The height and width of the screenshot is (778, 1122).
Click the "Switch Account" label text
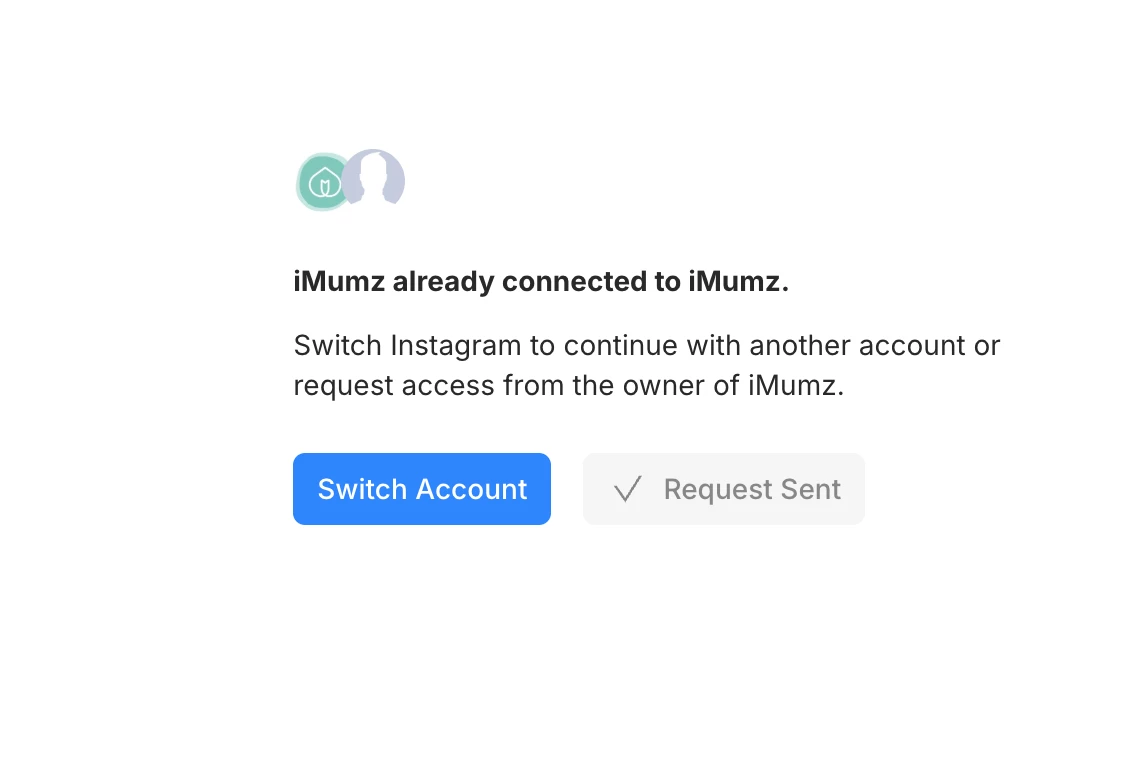[x=422, y=489]
